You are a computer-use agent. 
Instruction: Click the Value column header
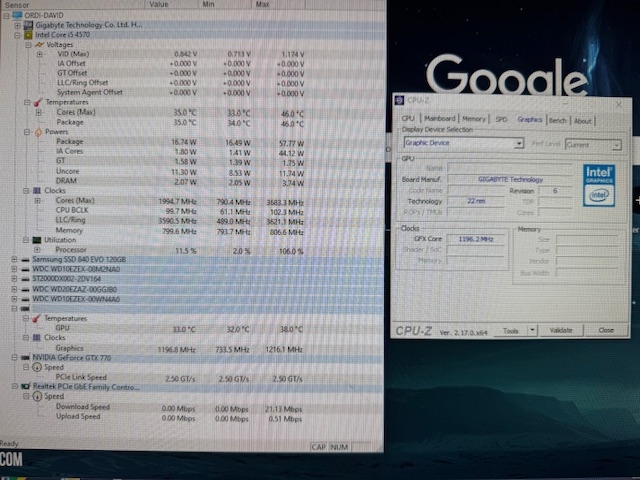click(x=171, y=4)
